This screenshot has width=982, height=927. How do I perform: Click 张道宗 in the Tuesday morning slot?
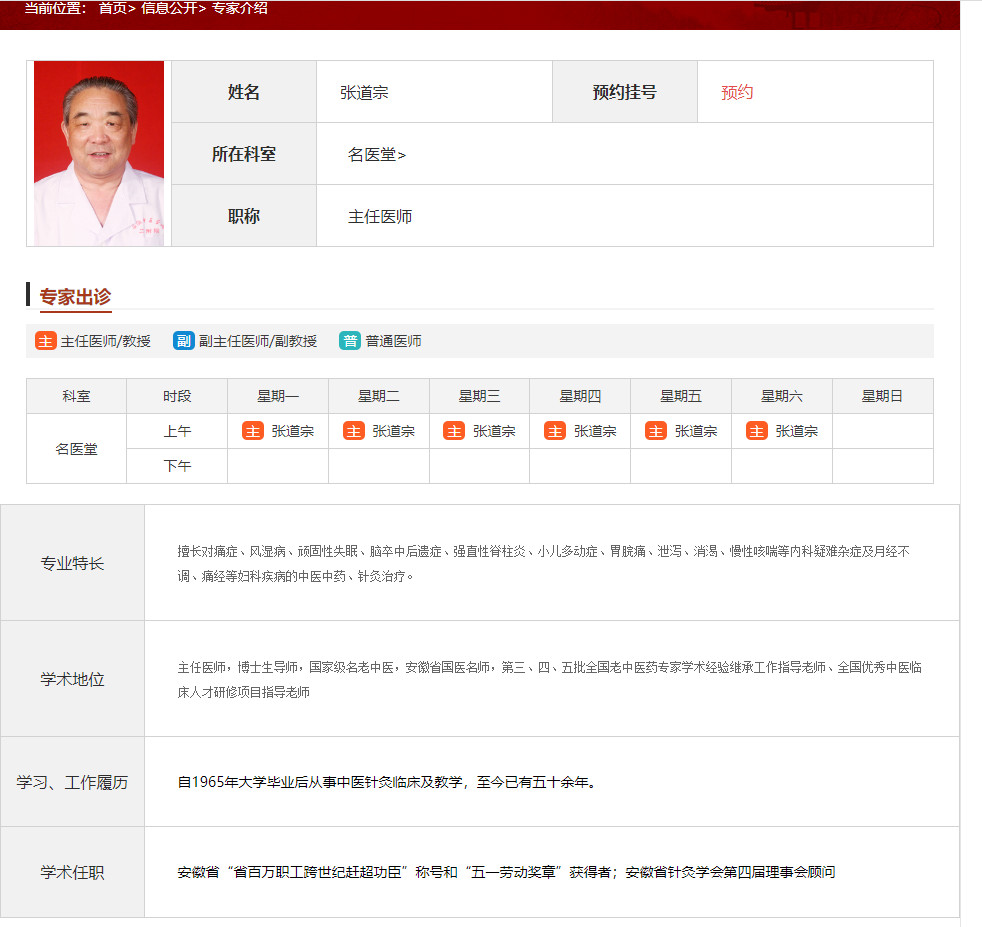393,431
